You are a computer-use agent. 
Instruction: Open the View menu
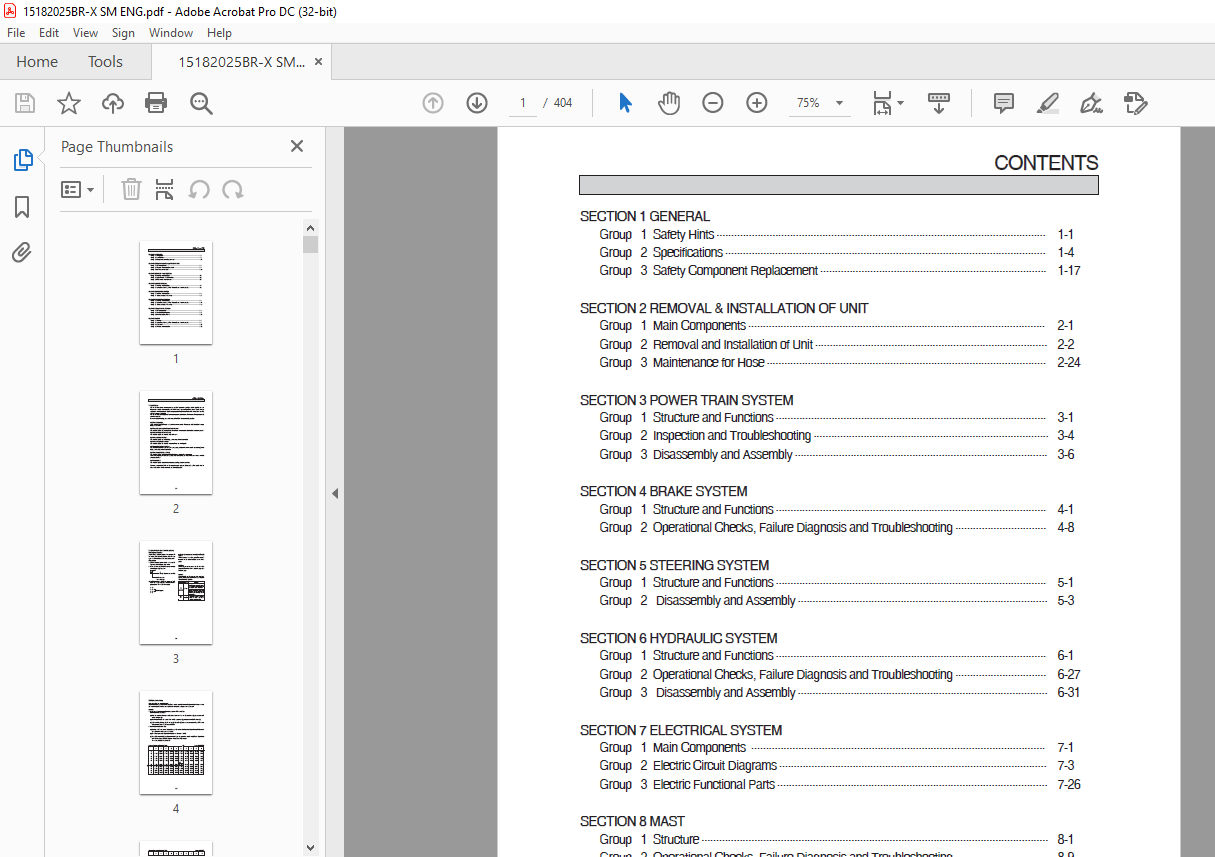coord(85,33)
